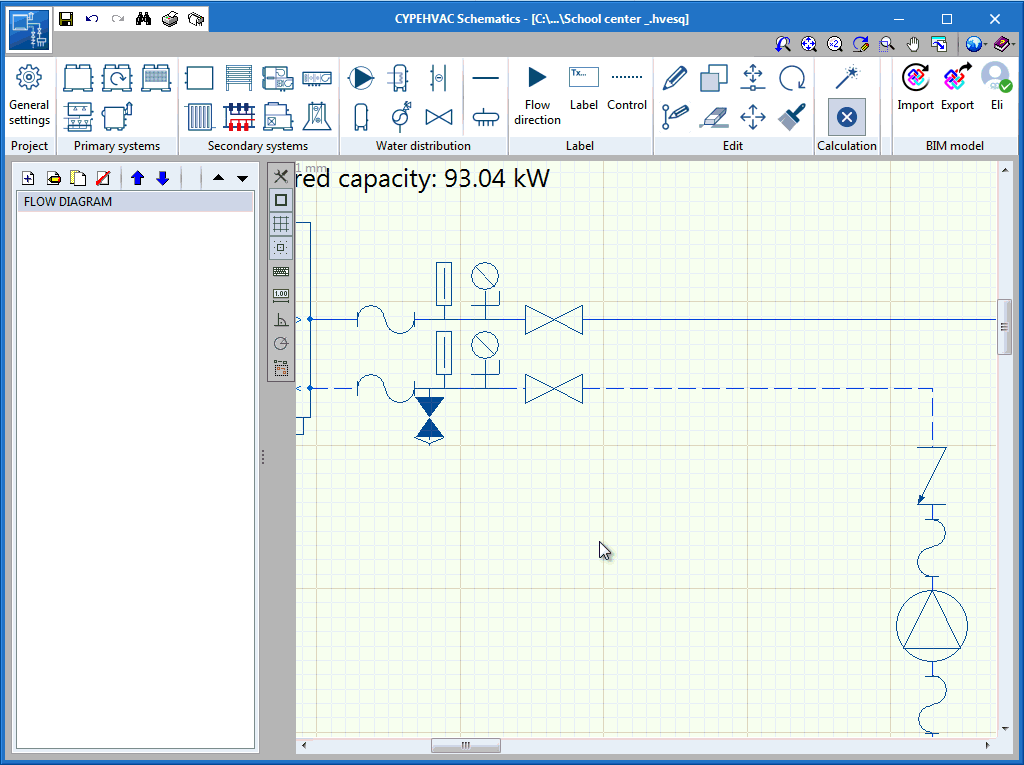Expand the diagram list with the down triangle
The height and width of the screenshot is (765, 1024).
(242, 178)
